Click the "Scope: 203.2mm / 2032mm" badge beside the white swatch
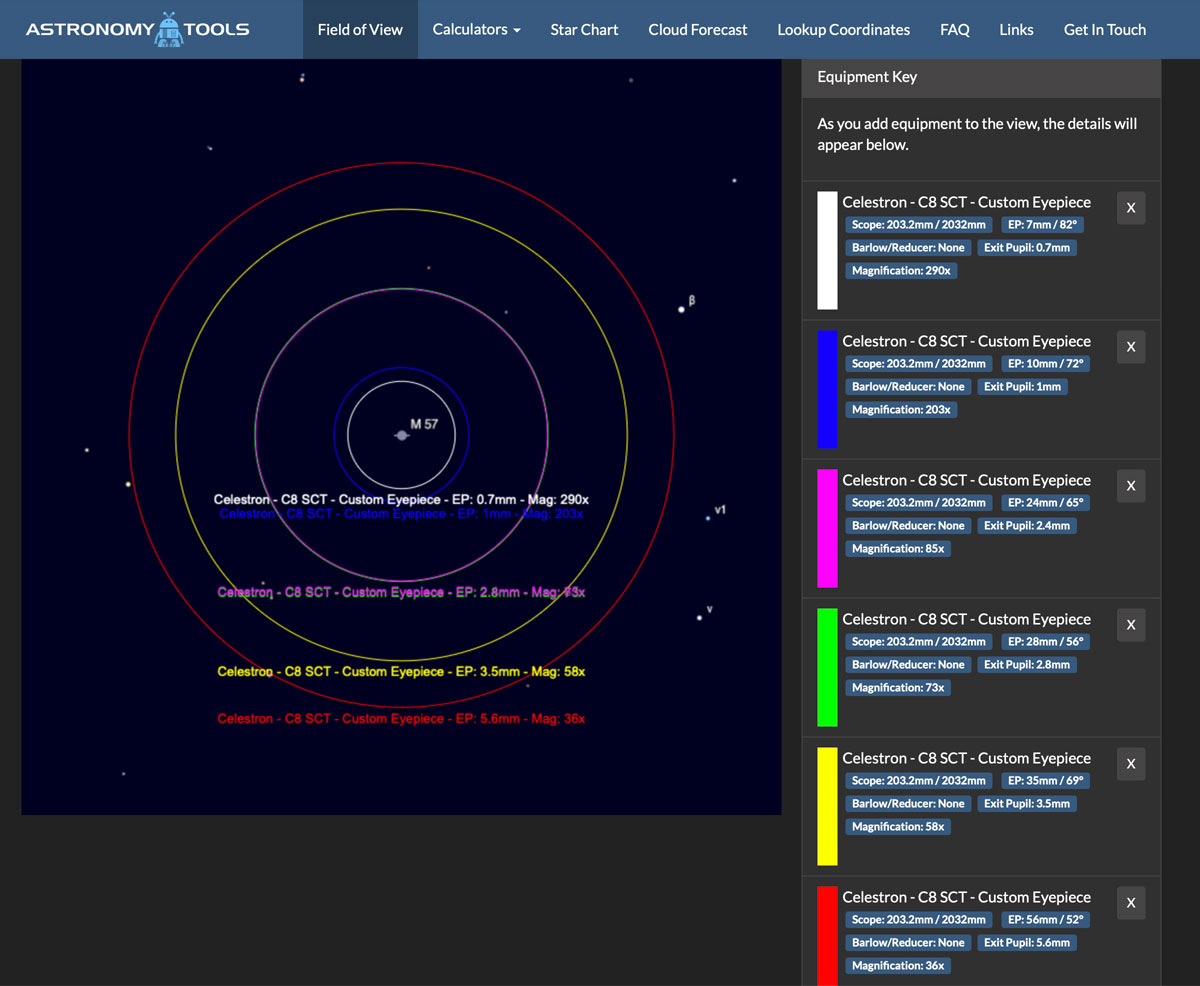 click(919, 225)
